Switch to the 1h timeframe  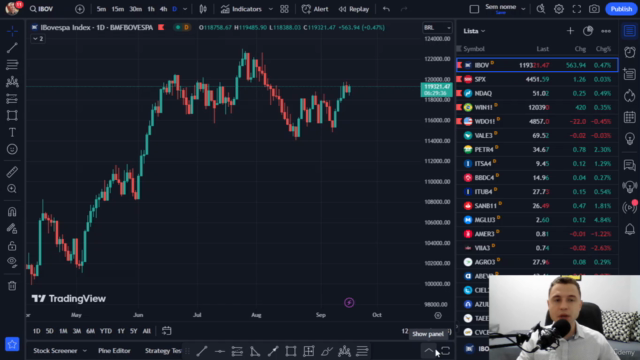[151, 9]
